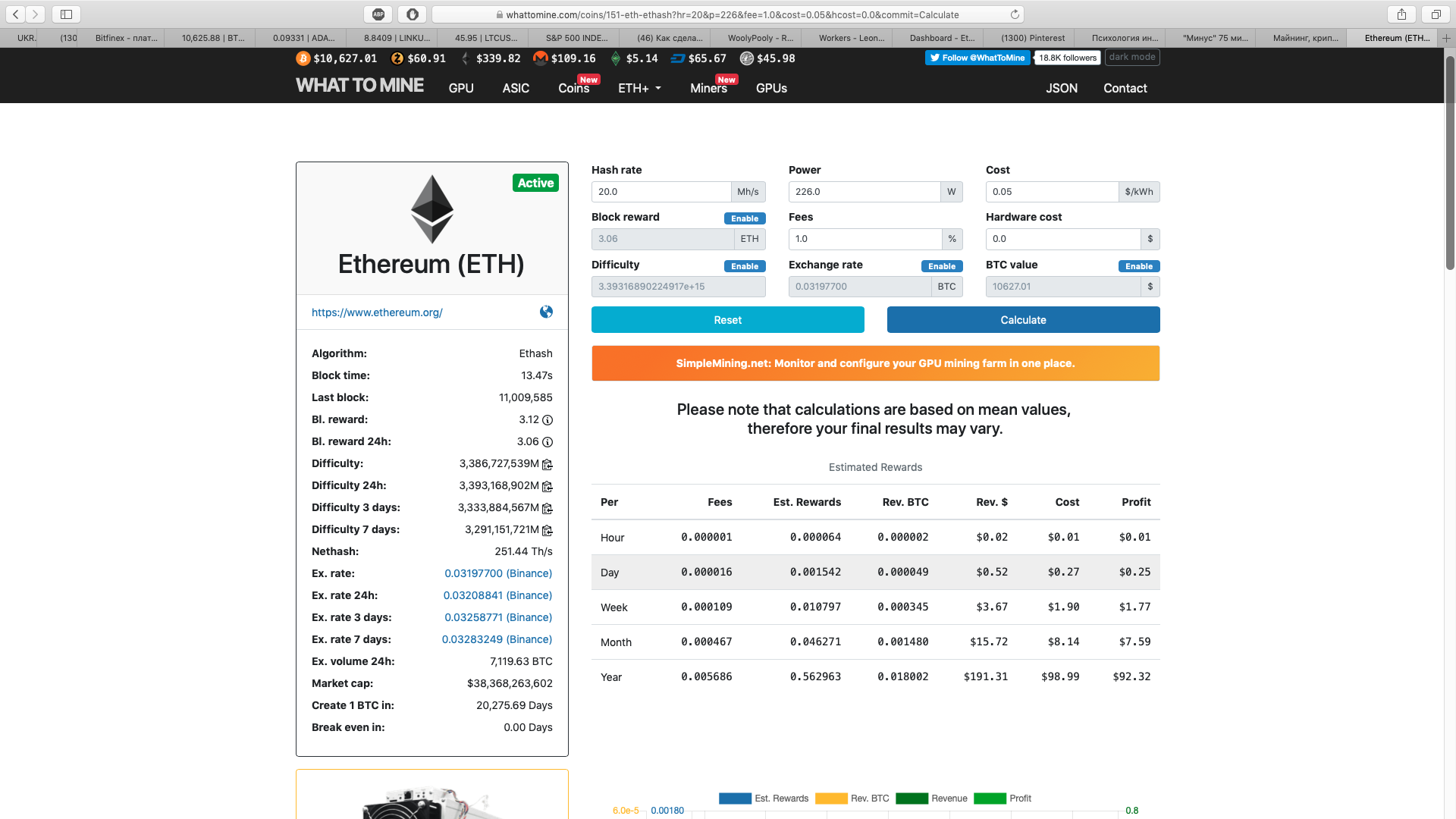Open Ex. rate 24h Binance link
This screenshot has width=1456, height=819.
tap(497, 595)
